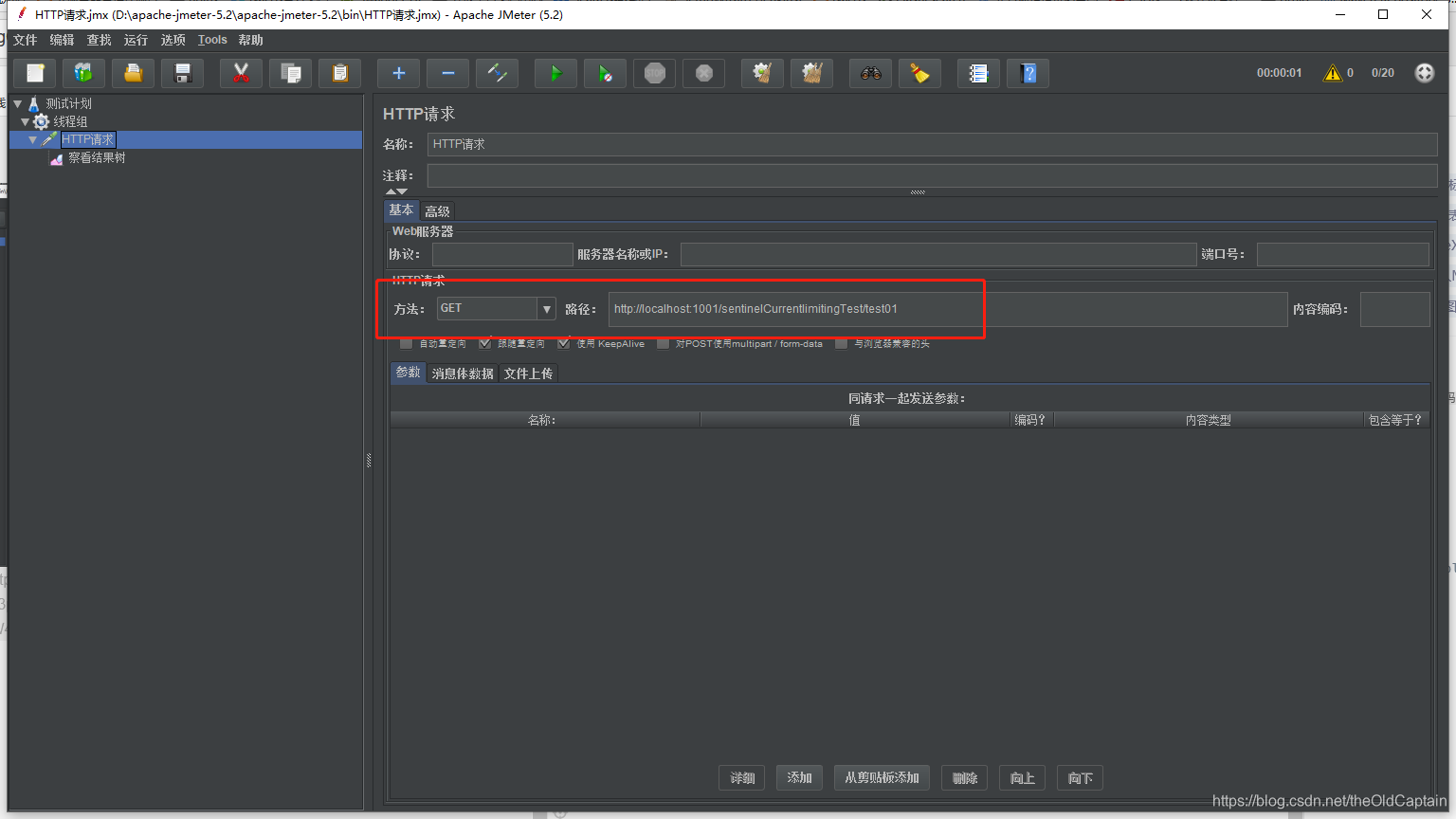Select 察看结果树 in the tree
The height and width of the screenshot is (819, 1456).
[x=97, y=157]
